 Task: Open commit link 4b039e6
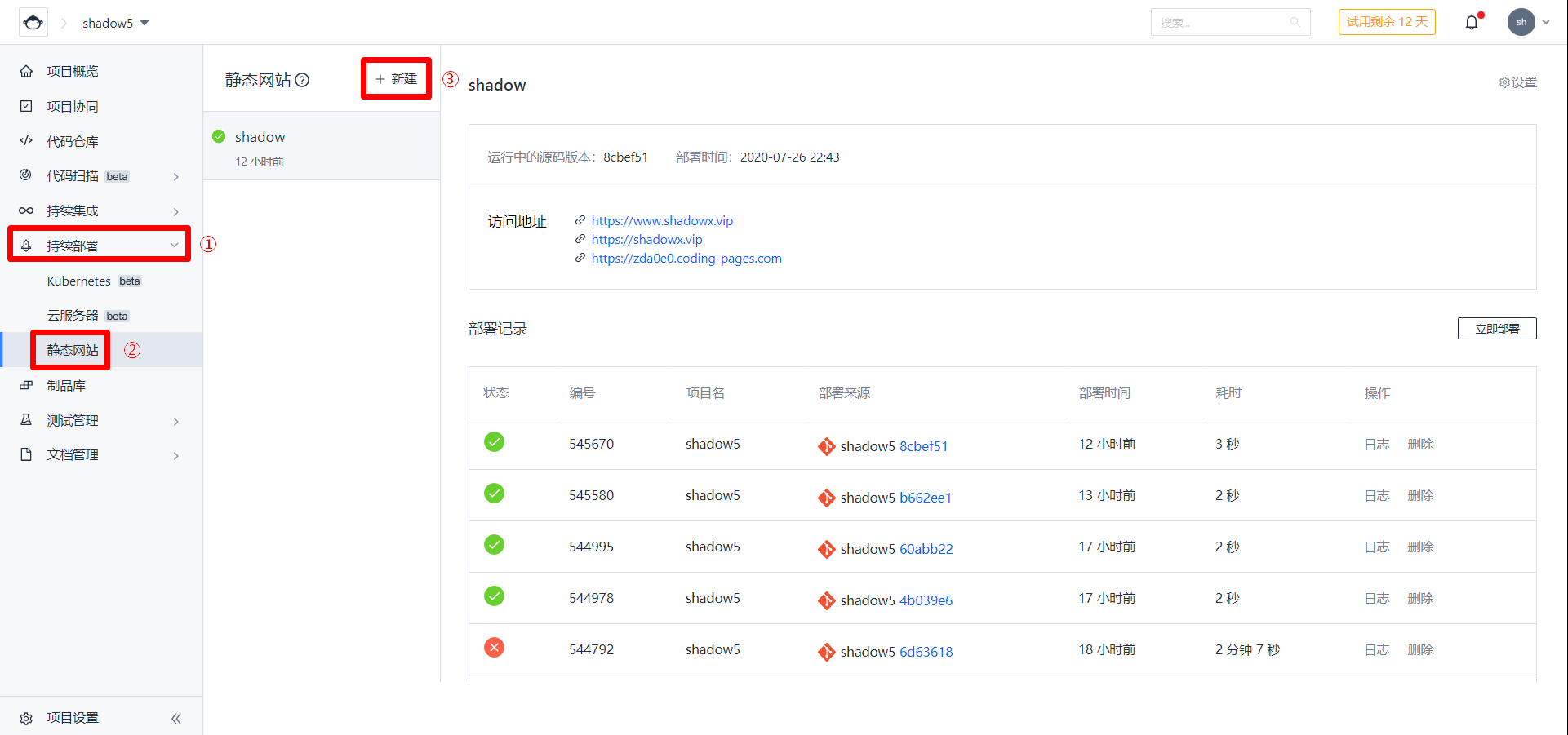pos(926,600)
